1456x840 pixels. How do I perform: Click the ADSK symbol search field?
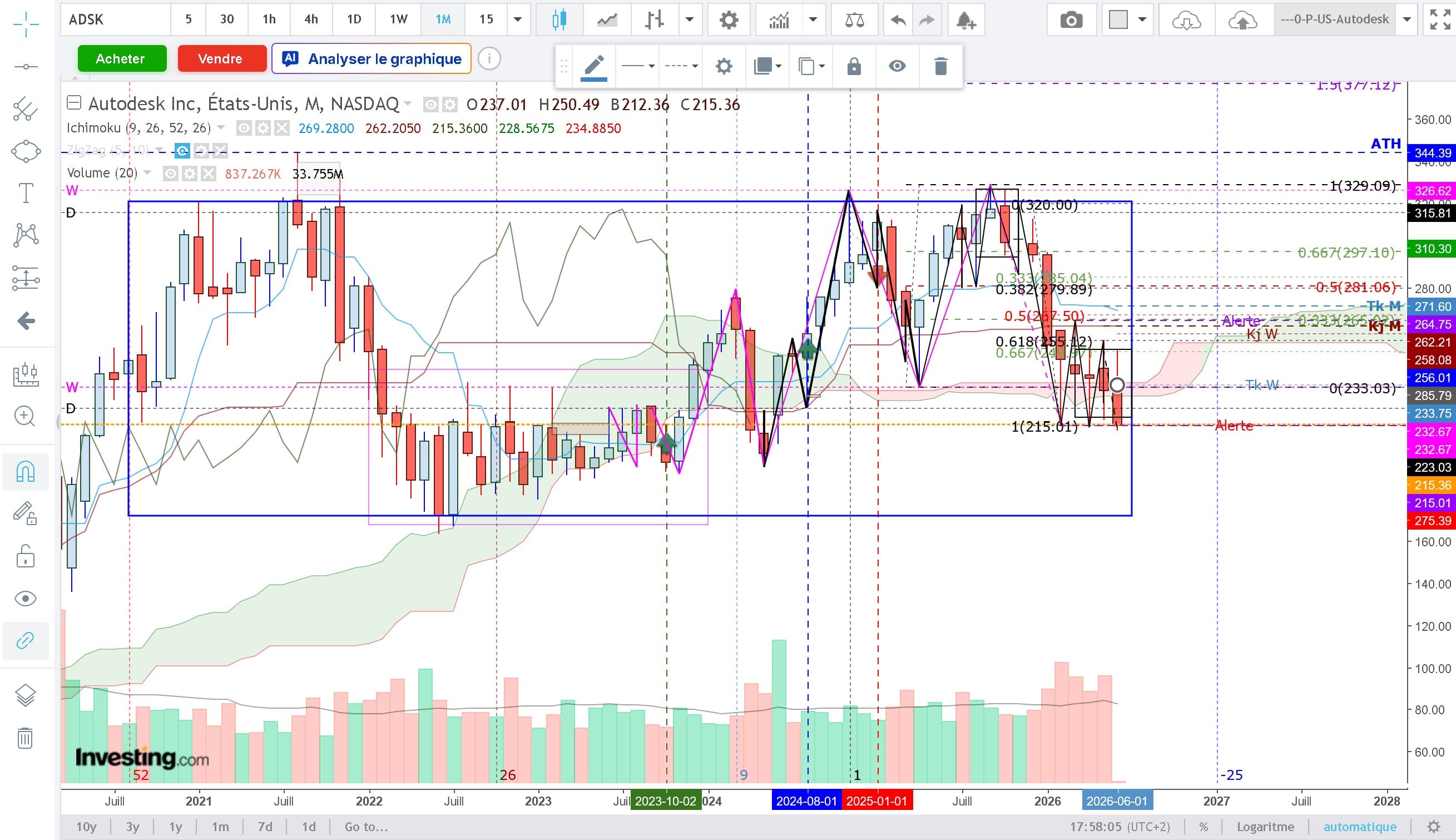pos(115,19)
